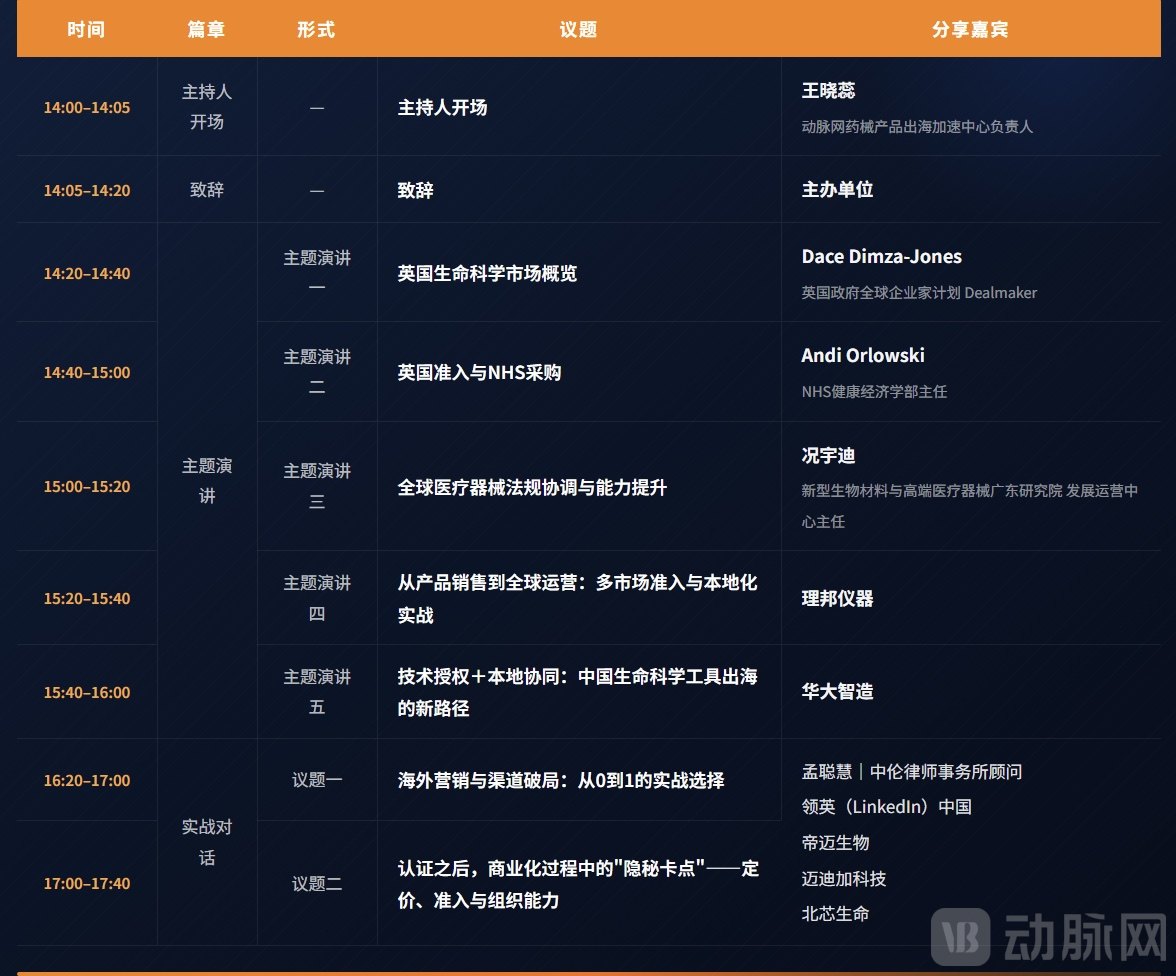Select the 17:00–17:40 time cell
The image size is (1176, 976).
pos(87,884)
